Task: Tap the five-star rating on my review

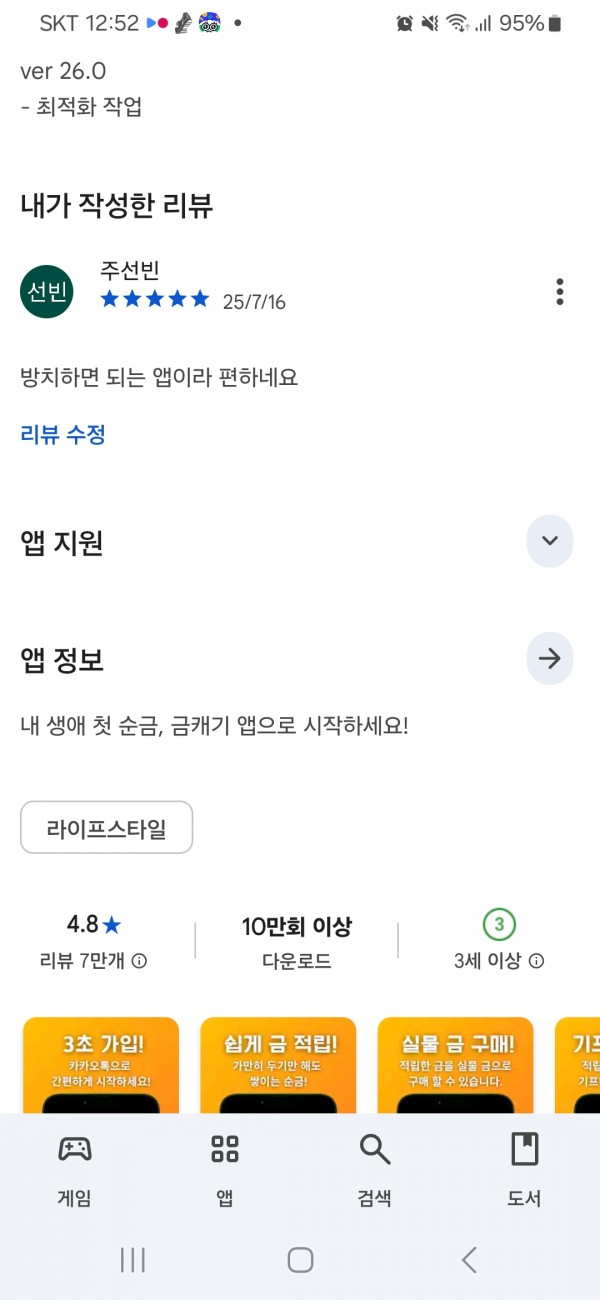Action: [x=155, y=299]
